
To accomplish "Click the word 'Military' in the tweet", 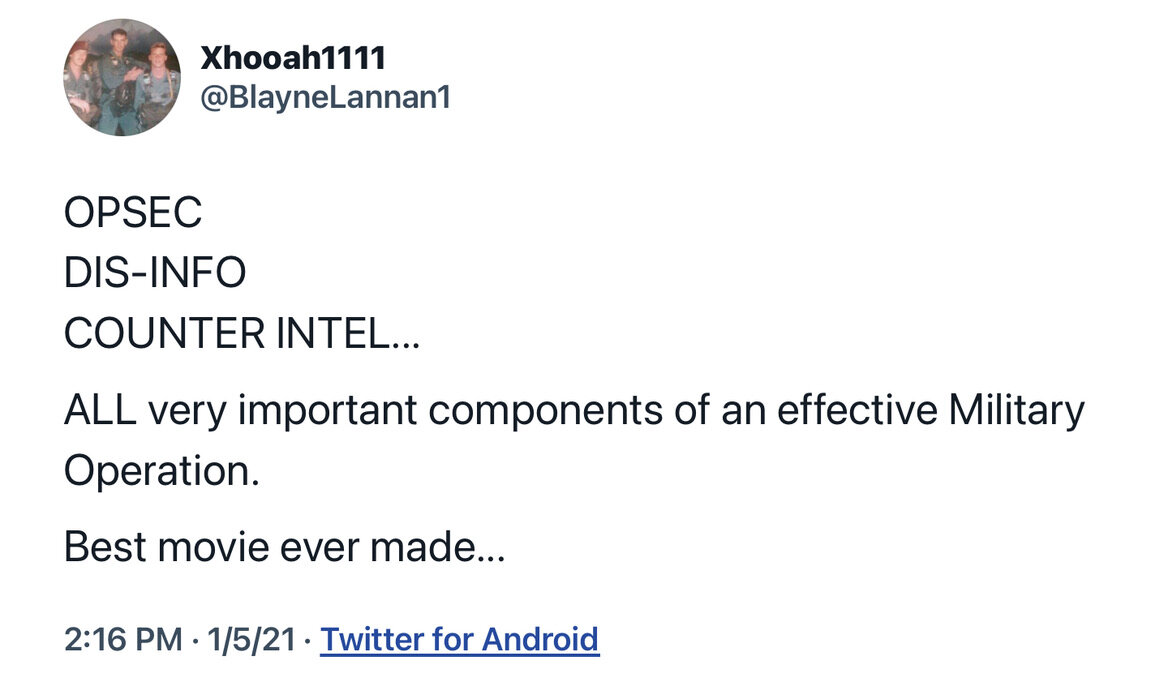I will pos(1017,411).
